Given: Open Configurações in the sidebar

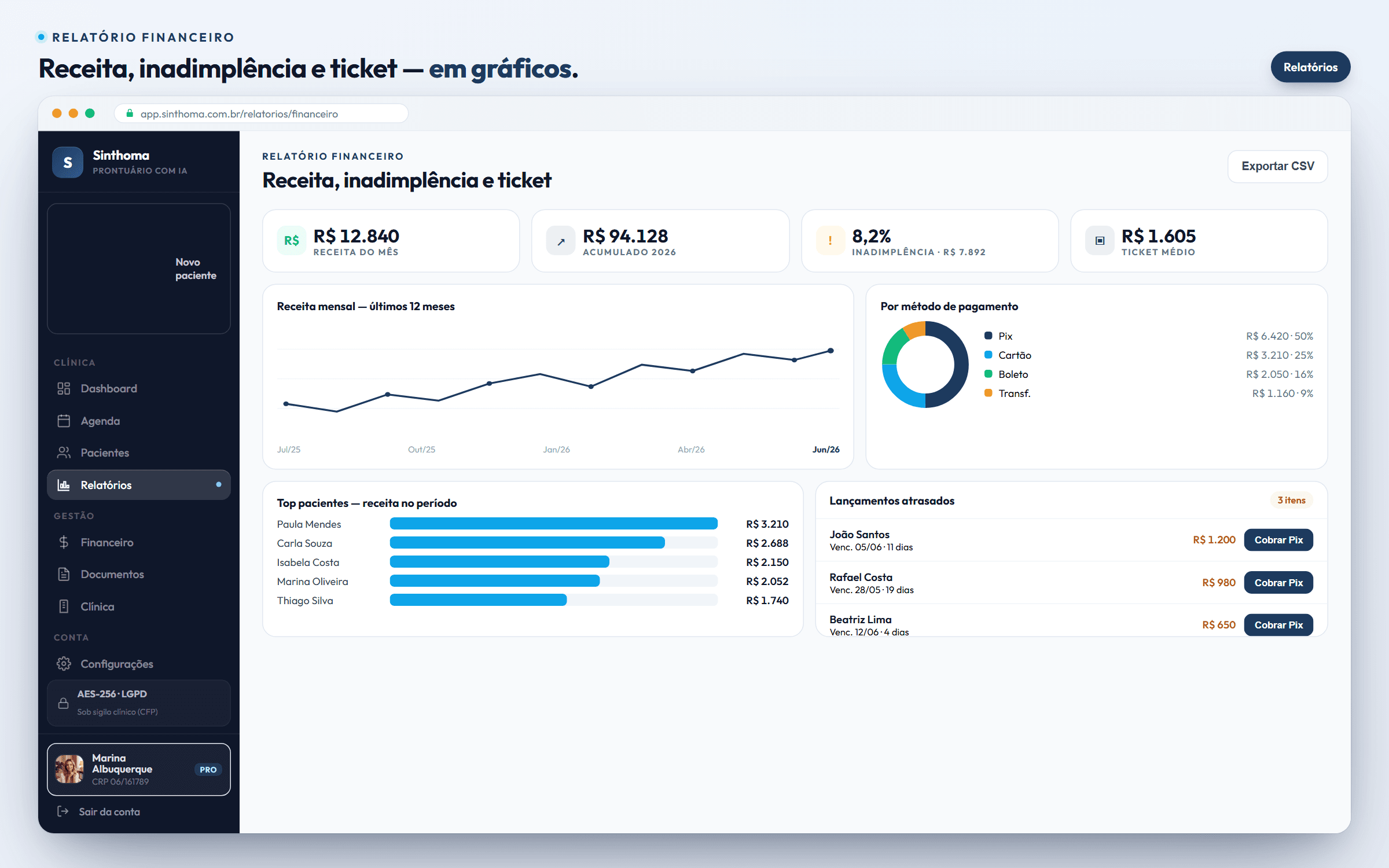Looking at the screenshot, I should click(139, 664).
